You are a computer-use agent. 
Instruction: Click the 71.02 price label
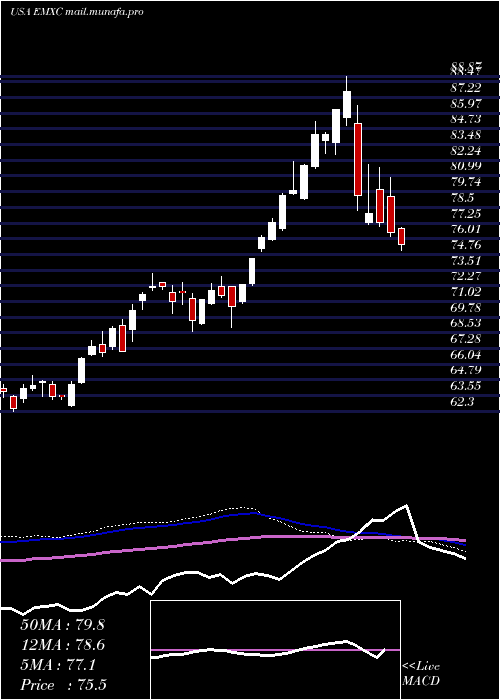[468, 292]
